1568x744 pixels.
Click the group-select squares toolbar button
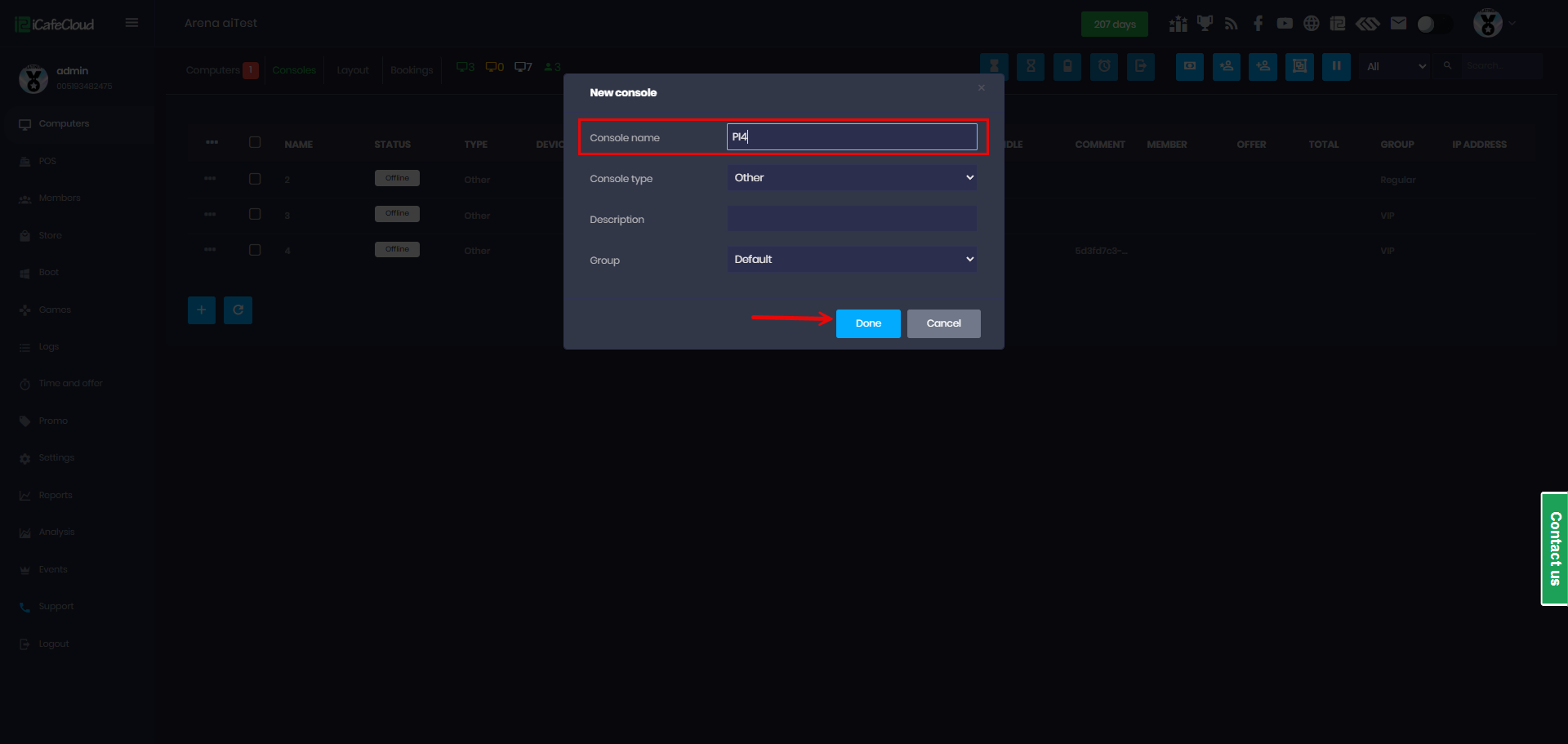[1299, 66]
